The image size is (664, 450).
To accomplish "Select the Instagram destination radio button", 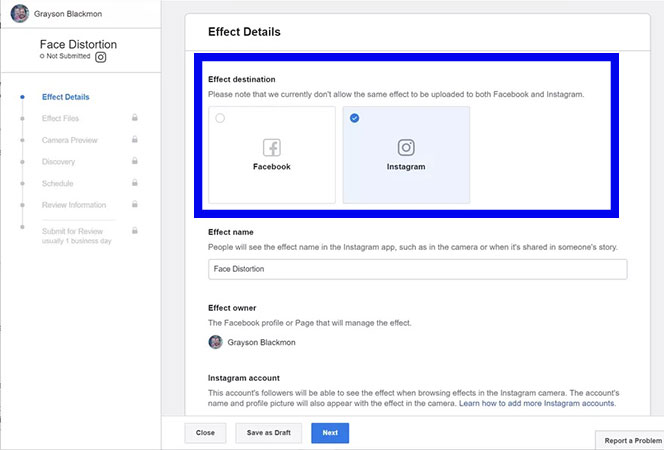I will coord(354,118).
